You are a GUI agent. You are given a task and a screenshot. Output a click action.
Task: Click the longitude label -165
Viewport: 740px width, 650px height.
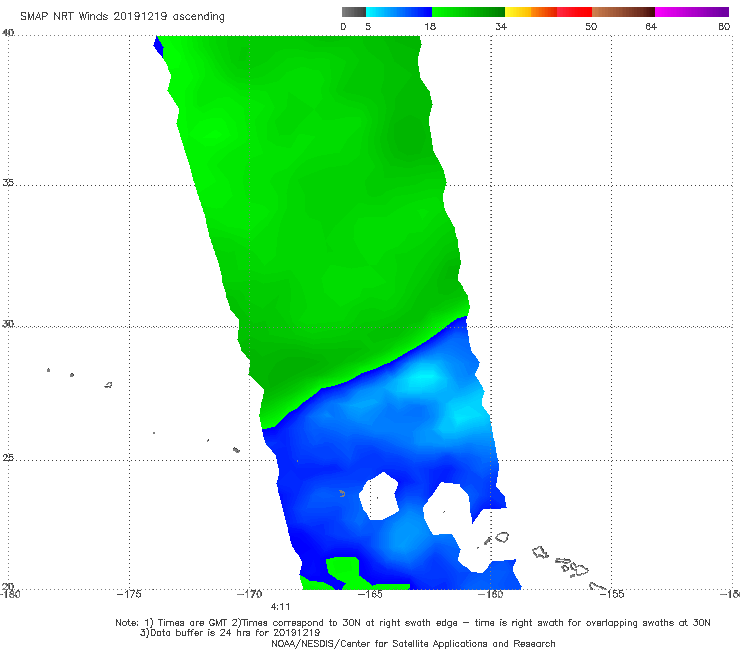[x=370, y=594]
